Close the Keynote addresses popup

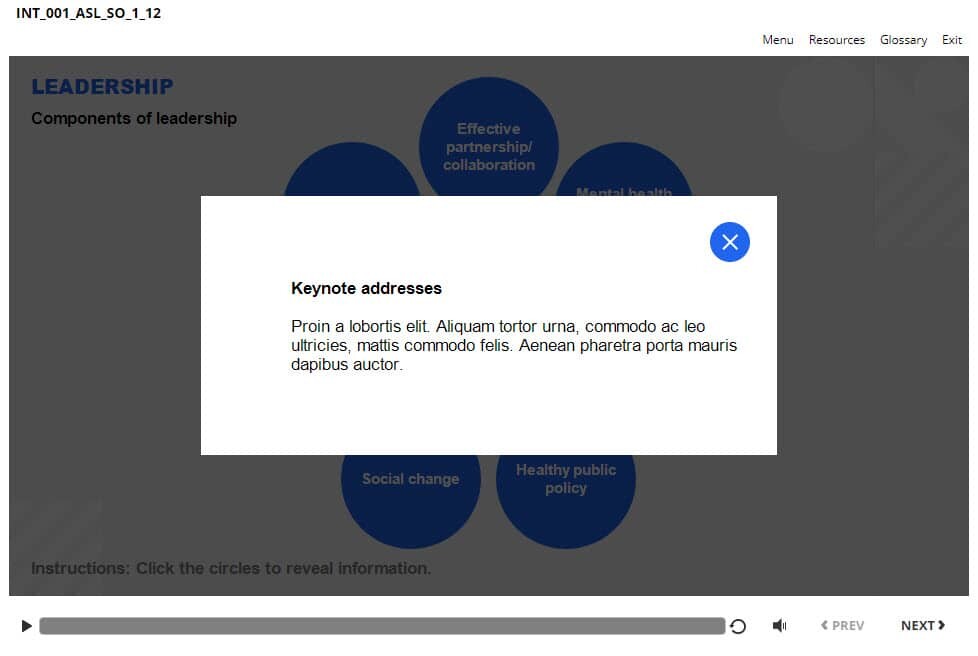coord(729,242)
